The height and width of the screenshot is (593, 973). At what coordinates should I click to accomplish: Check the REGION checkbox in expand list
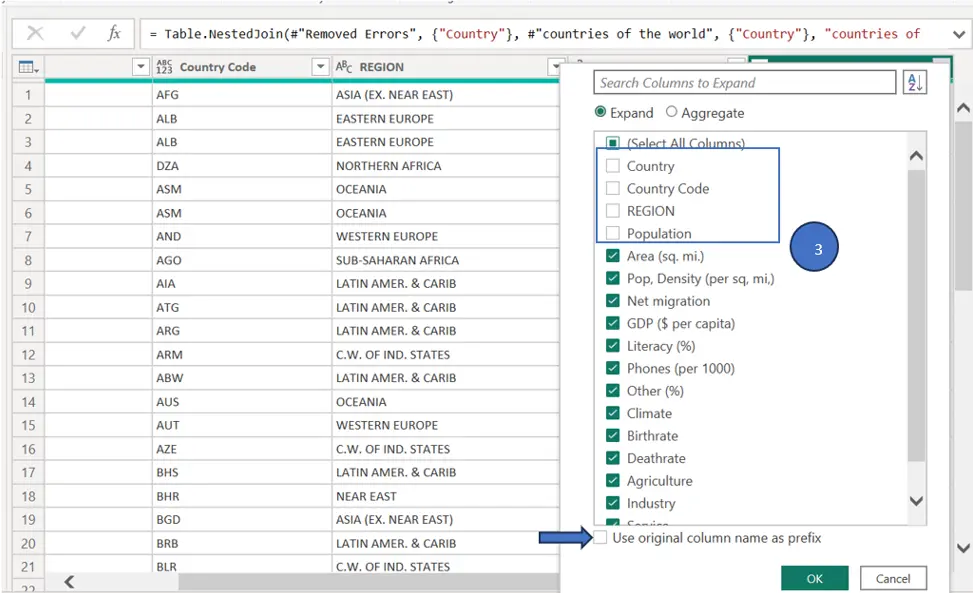click(x=612, y=211)
